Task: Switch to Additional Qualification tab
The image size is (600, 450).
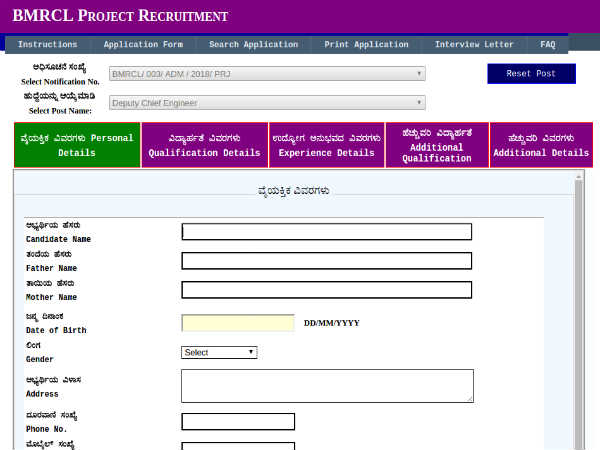Action: click(437, 145)
